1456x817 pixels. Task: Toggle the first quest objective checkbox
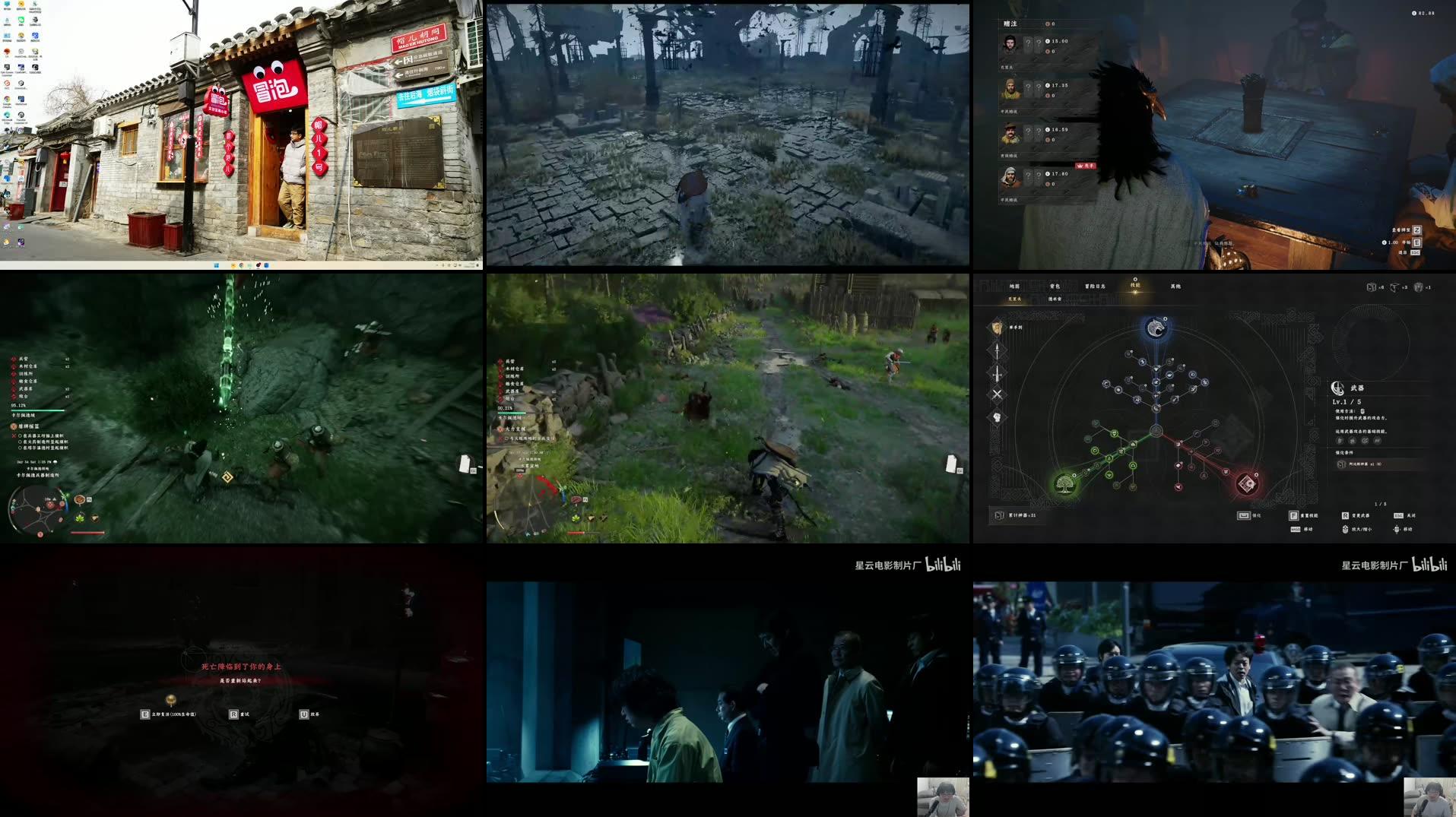click(21, 435)
